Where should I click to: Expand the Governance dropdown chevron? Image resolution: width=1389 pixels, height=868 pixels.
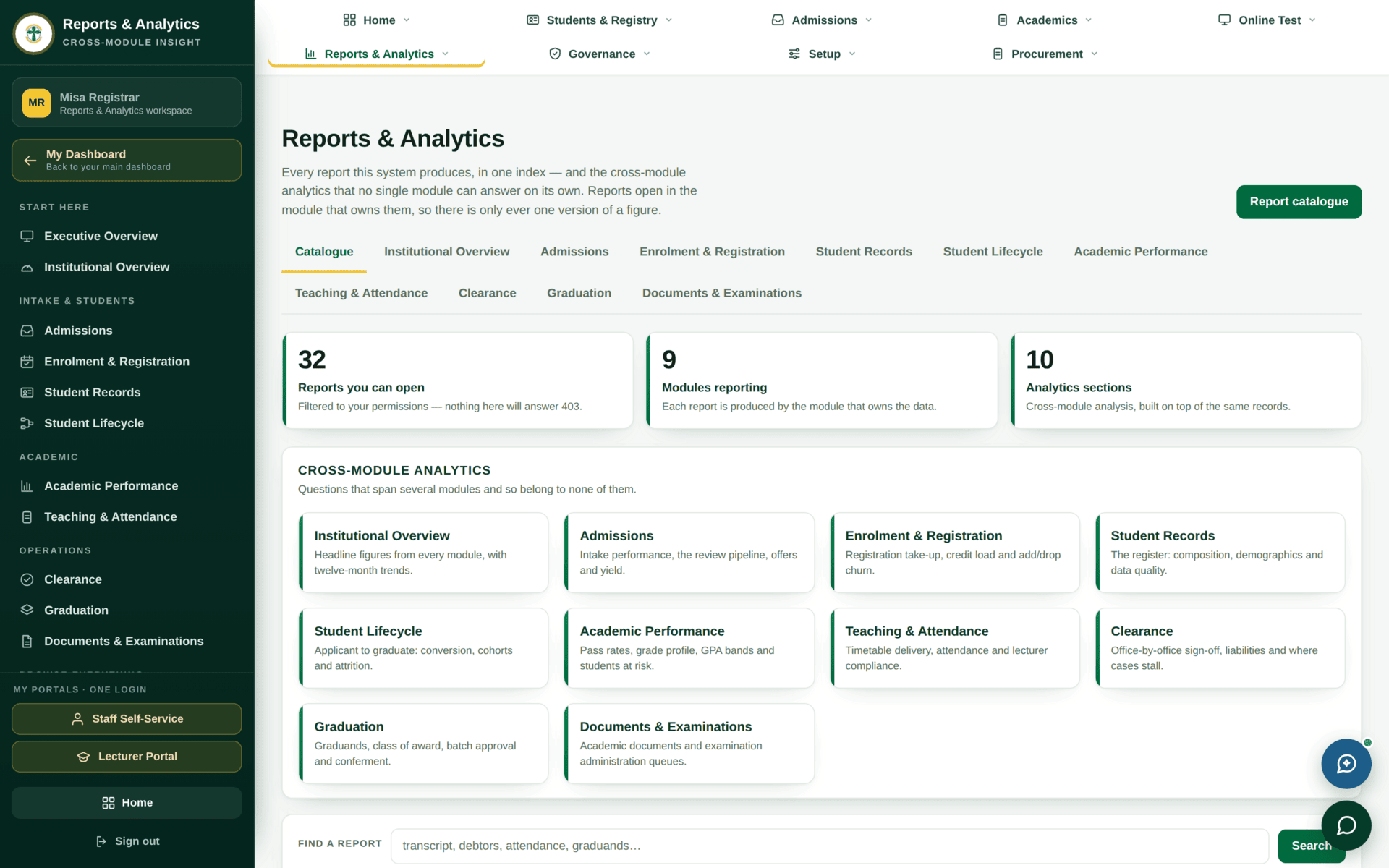coord(647,54)
